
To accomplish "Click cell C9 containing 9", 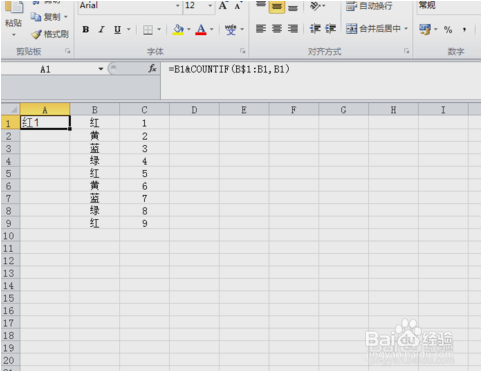I will (x=144, y=223).
